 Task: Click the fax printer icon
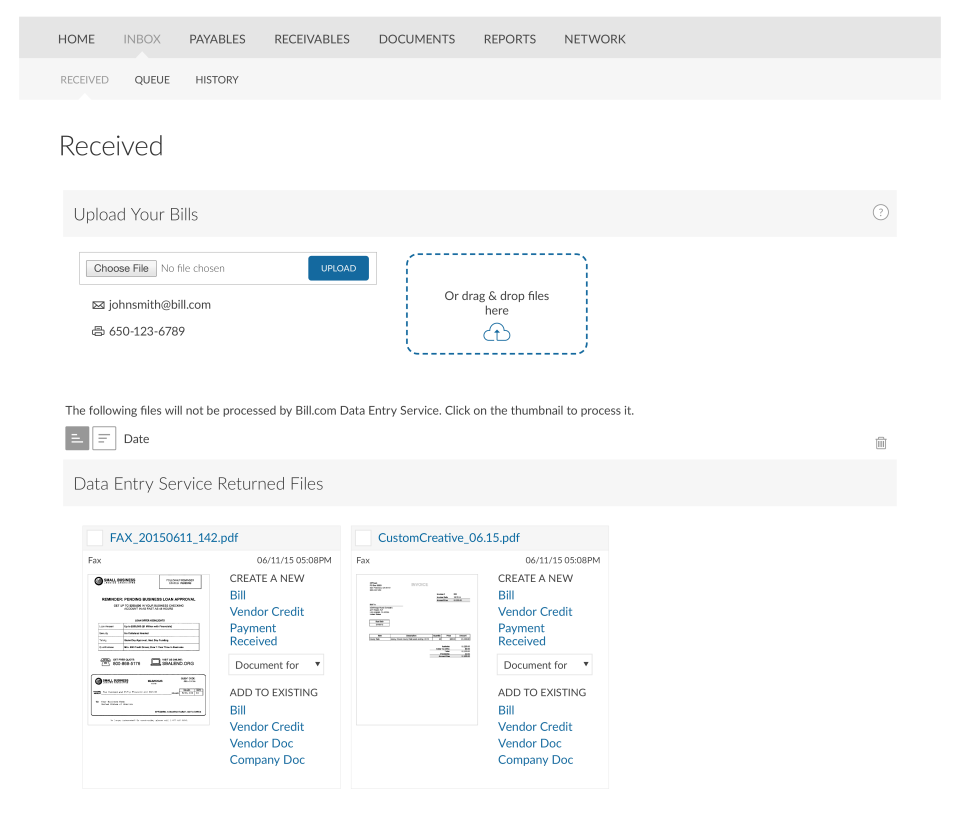[98, 332]
